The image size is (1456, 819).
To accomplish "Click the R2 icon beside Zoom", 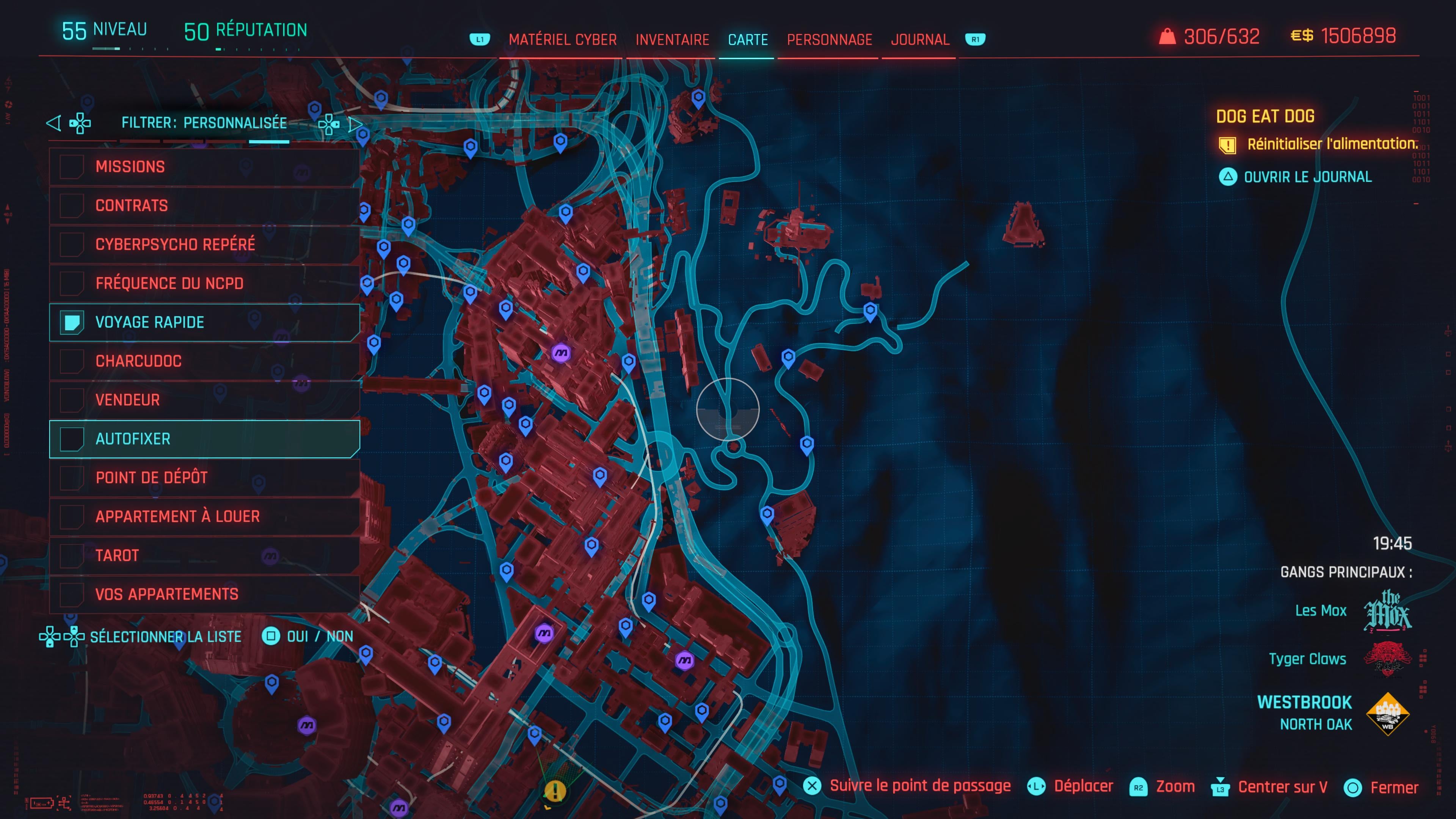I will click(1138, 788).
